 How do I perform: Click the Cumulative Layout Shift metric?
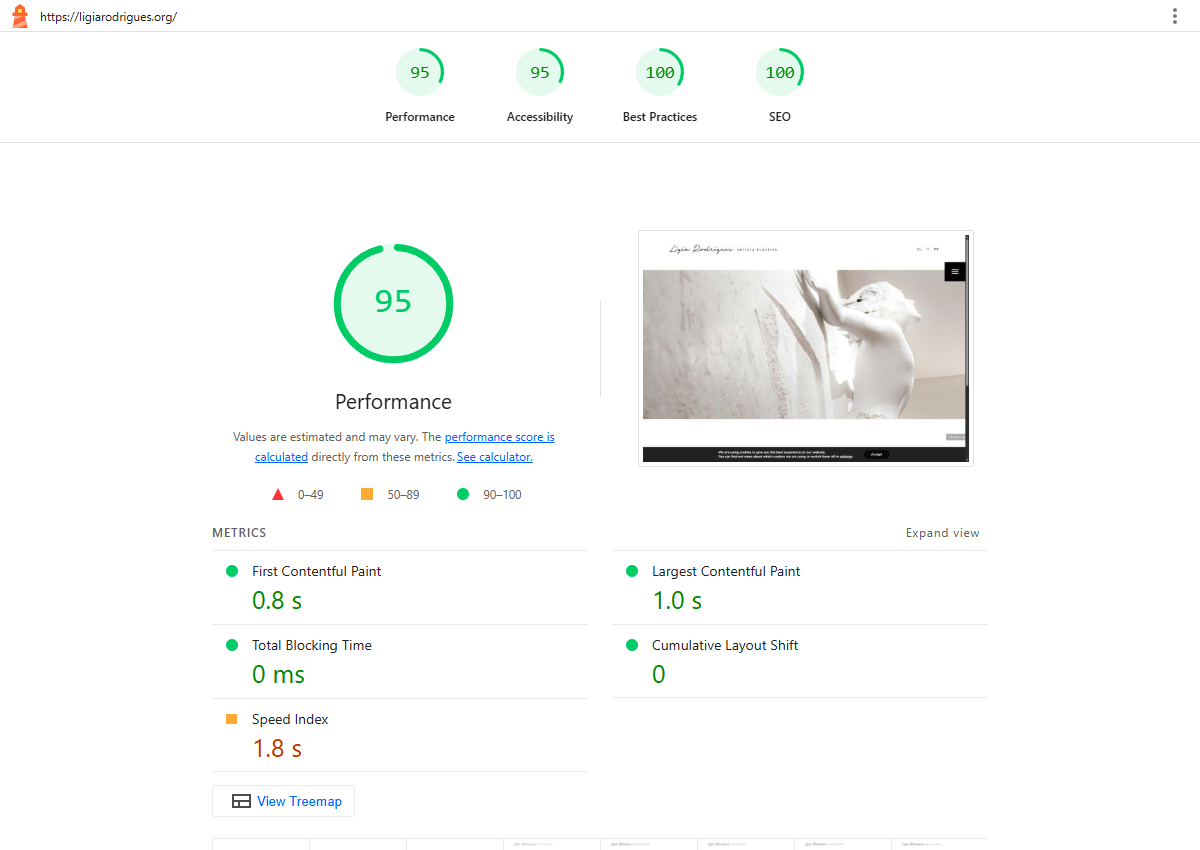[x=800, y=662]
